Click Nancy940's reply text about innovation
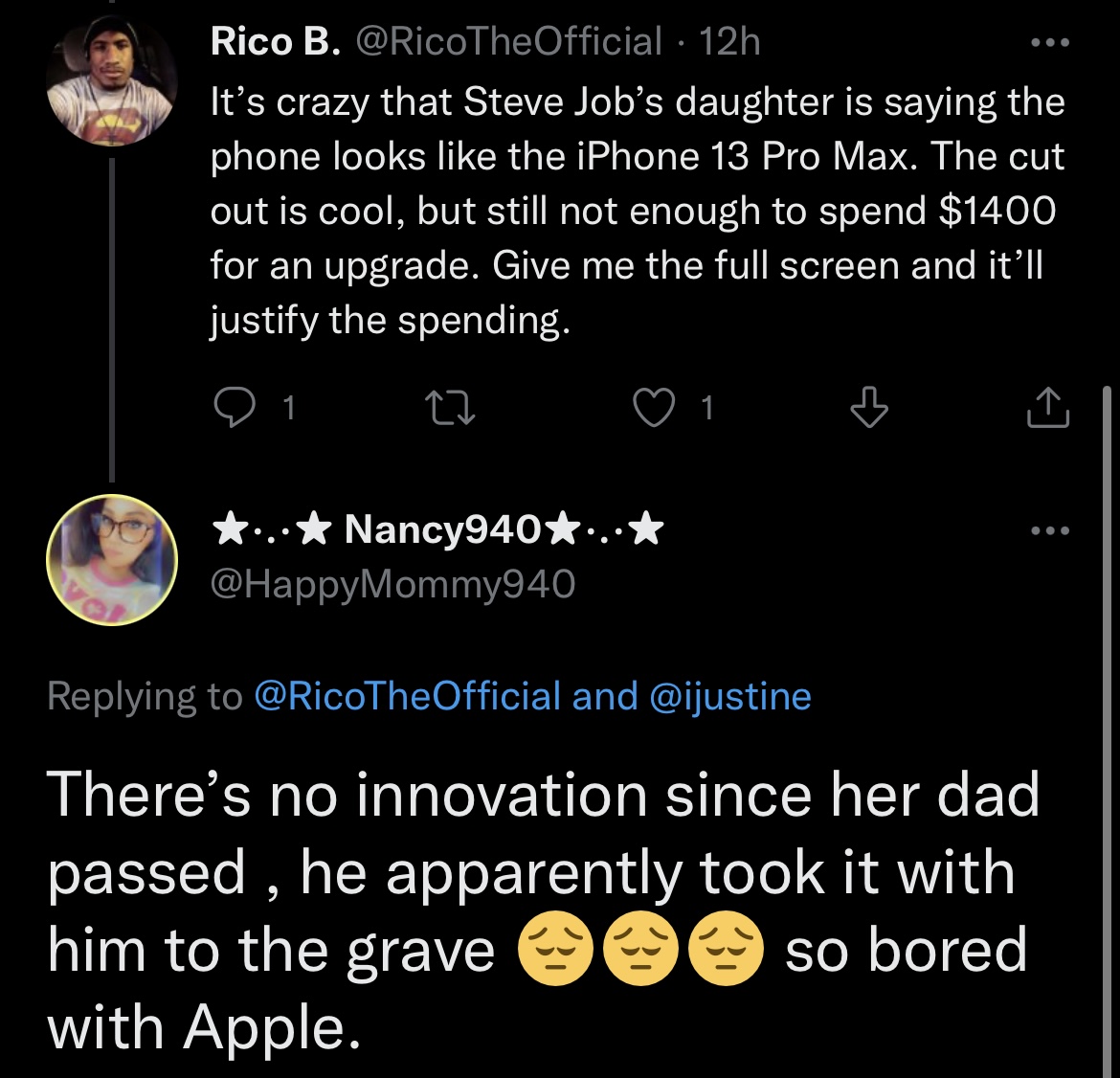 (x=543, y=910)
